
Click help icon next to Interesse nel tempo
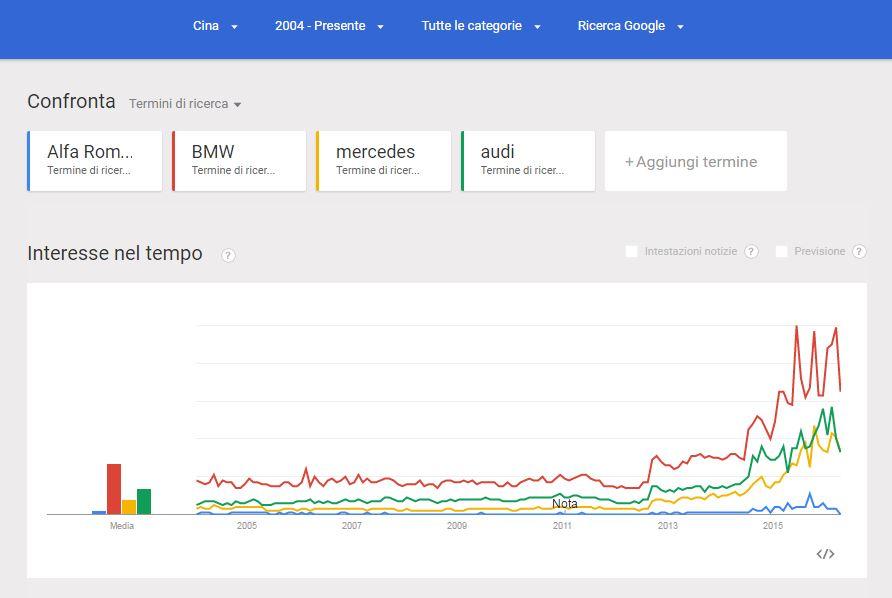click(228, 255)
